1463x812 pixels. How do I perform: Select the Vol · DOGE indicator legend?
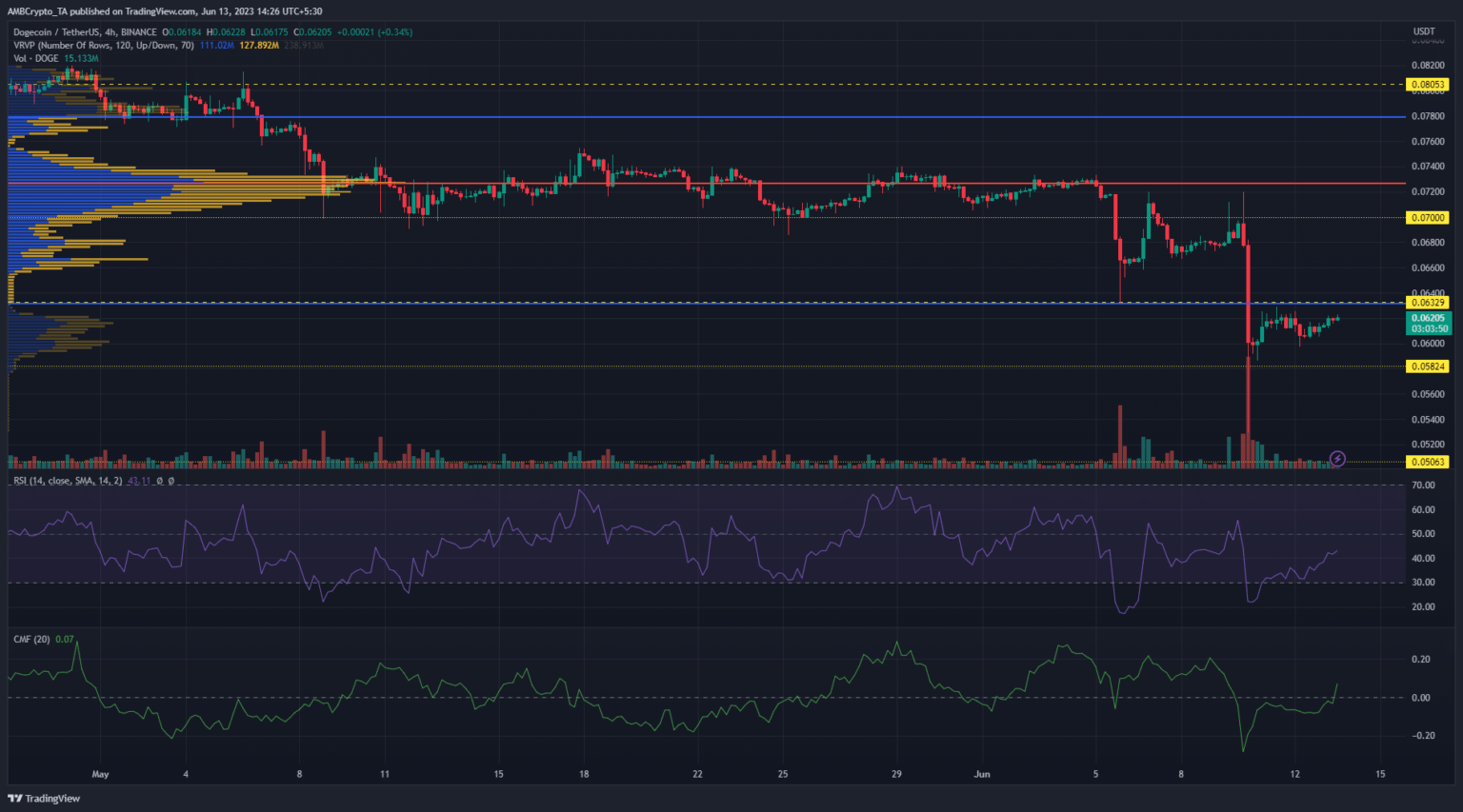point(36,58)
